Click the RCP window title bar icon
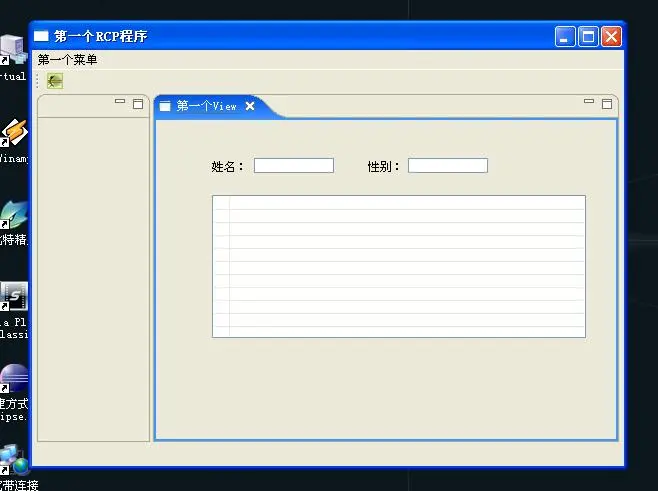 point(41,36)
